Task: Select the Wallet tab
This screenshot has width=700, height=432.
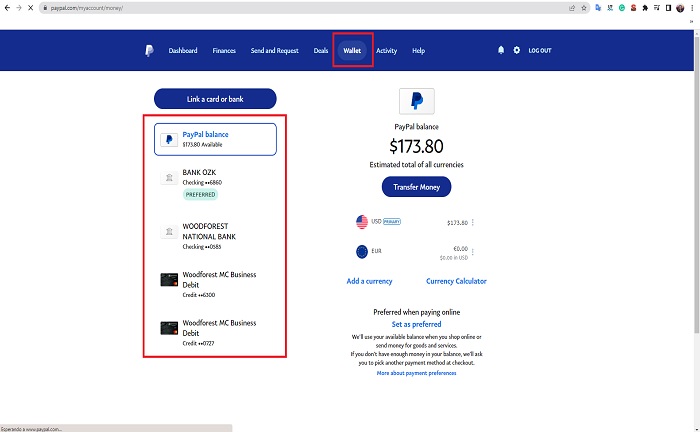Action: pyautogui.click(x=352, y=50)
